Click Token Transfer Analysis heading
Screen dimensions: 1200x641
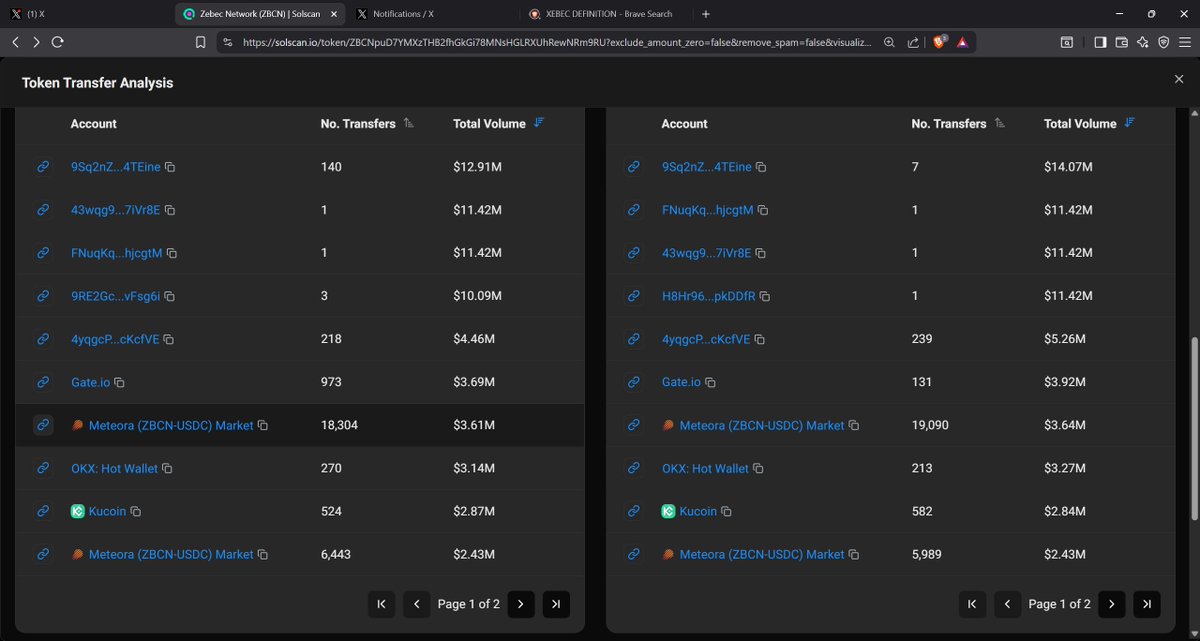pos(97,83)
